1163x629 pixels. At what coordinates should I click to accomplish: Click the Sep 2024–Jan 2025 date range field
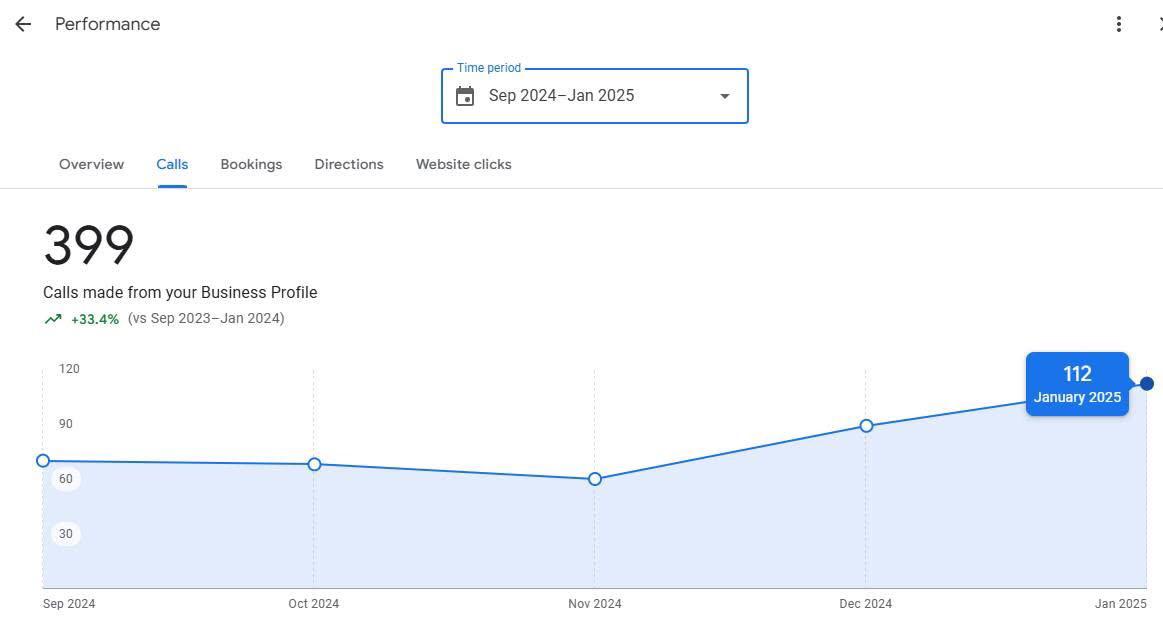click(561, 96)
